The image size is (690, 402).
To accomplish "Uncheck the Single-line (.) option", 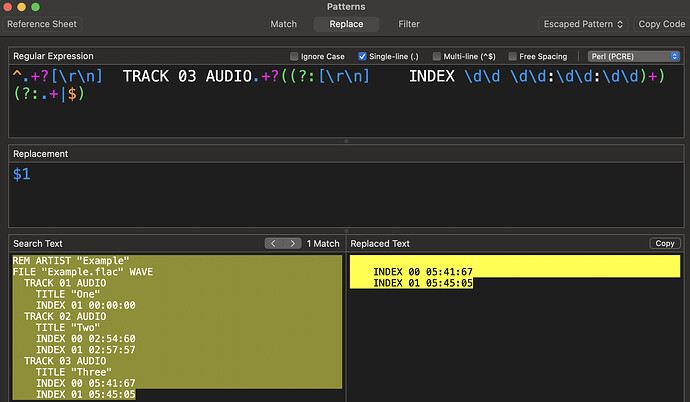I will tap(362, 56).
